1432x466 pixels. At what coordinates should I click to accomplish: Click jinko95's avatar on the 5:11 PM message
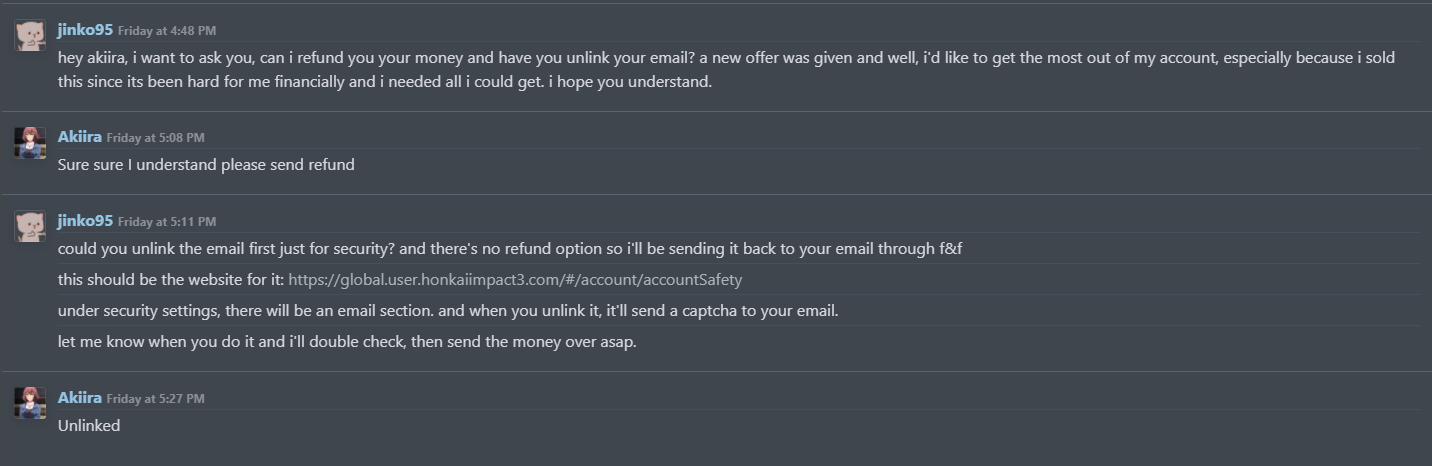point(30,226)
